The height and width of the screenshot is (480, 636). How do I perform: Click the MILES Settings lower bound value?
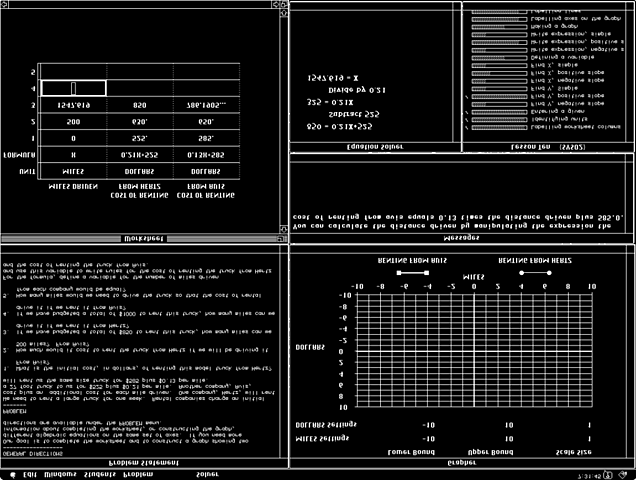tap(428, 439)
